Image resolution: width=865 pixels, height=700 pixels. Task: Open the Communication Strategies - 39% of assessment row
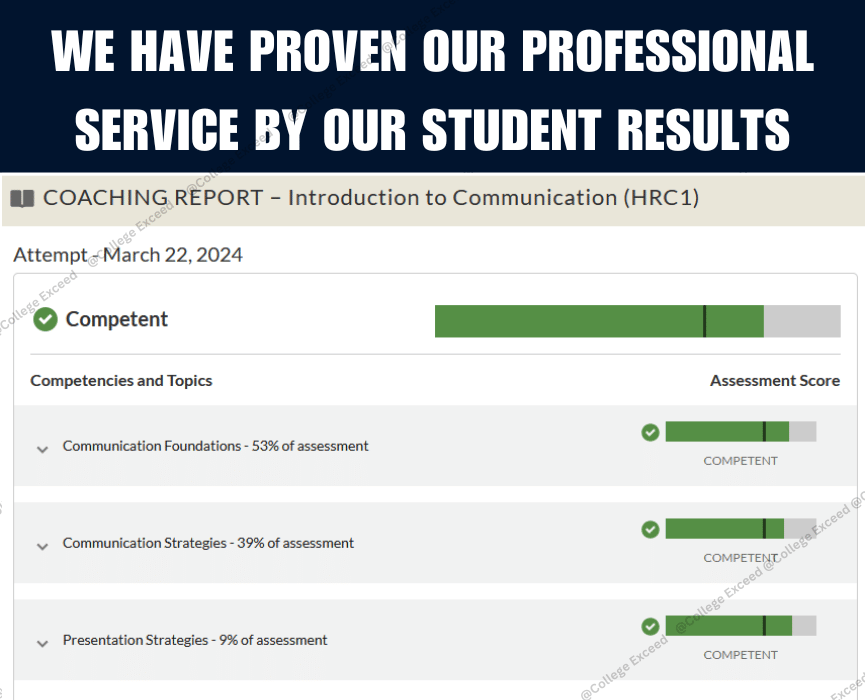click(x=435, y=543)
